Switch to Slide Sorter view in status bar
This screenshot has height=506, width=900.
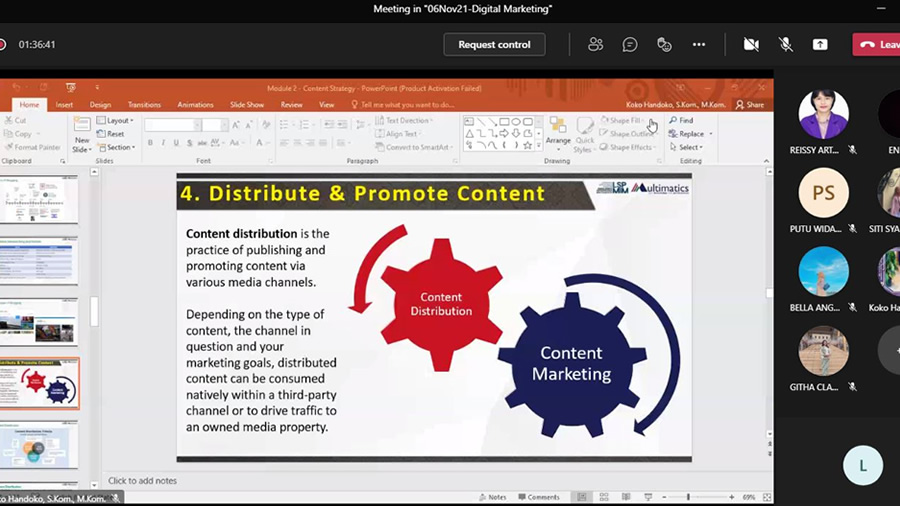pos(603,497)
